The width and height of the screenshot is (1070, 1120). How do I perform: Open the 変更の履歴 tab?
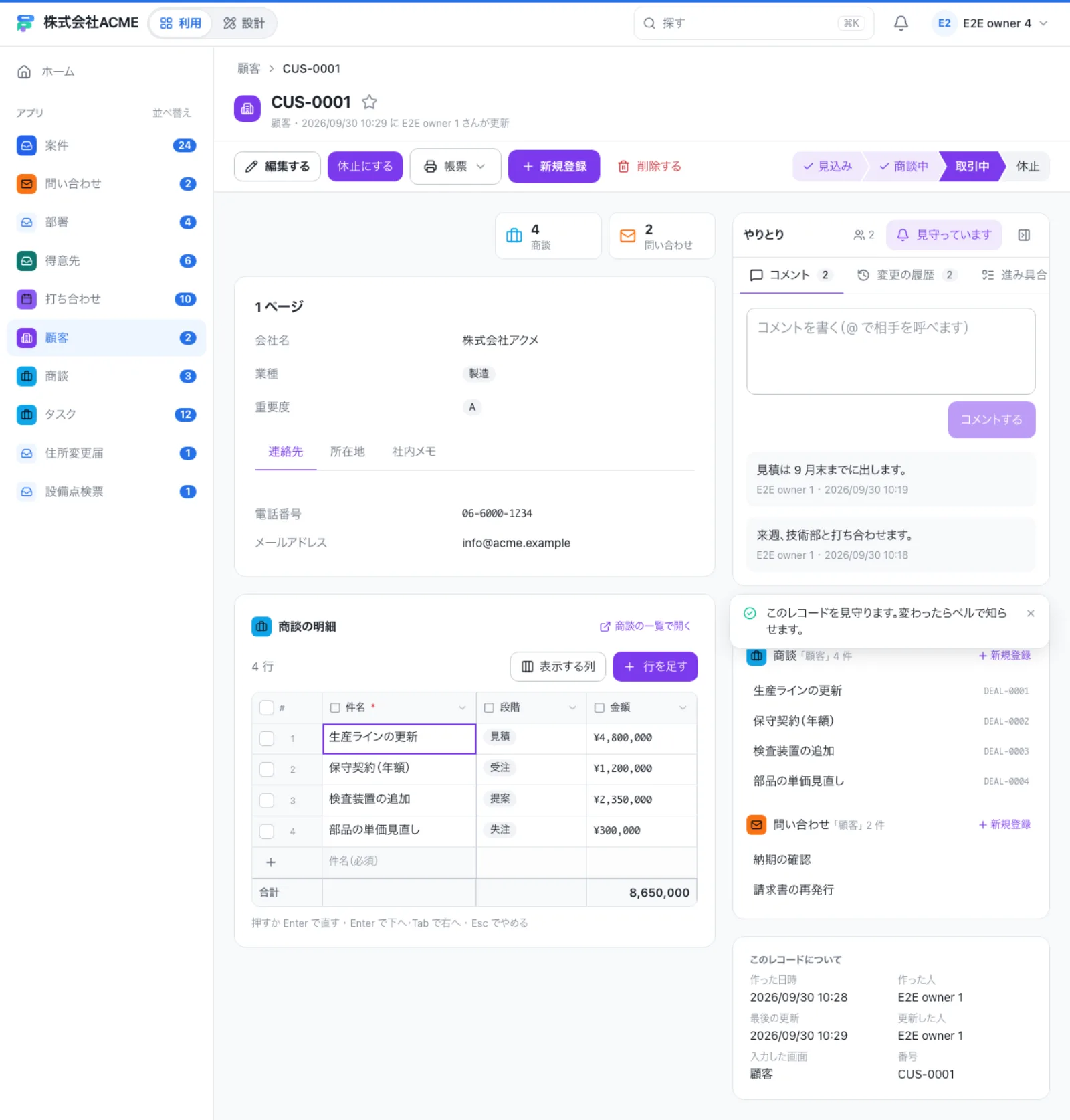907,275
